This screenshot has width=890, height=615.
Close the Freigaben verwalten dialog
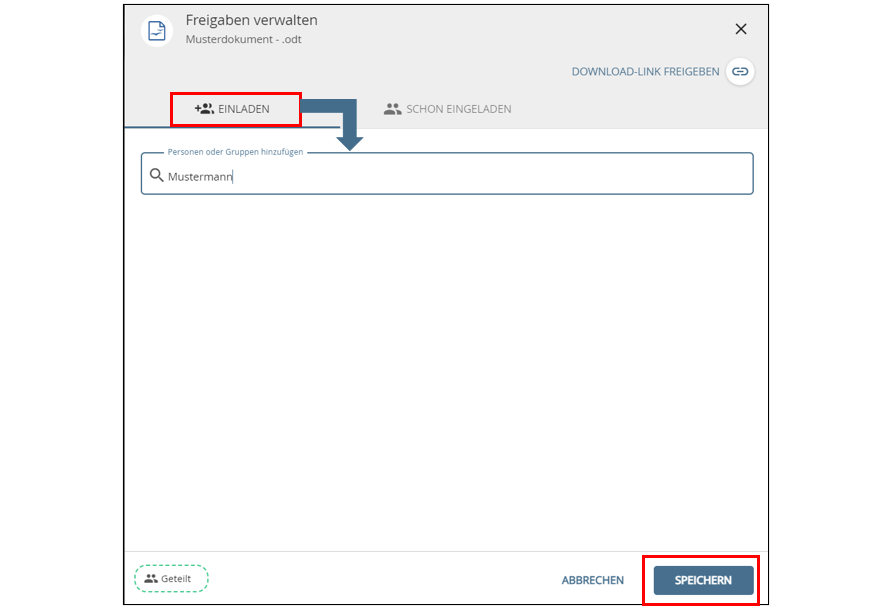click(x=741, y=29)
